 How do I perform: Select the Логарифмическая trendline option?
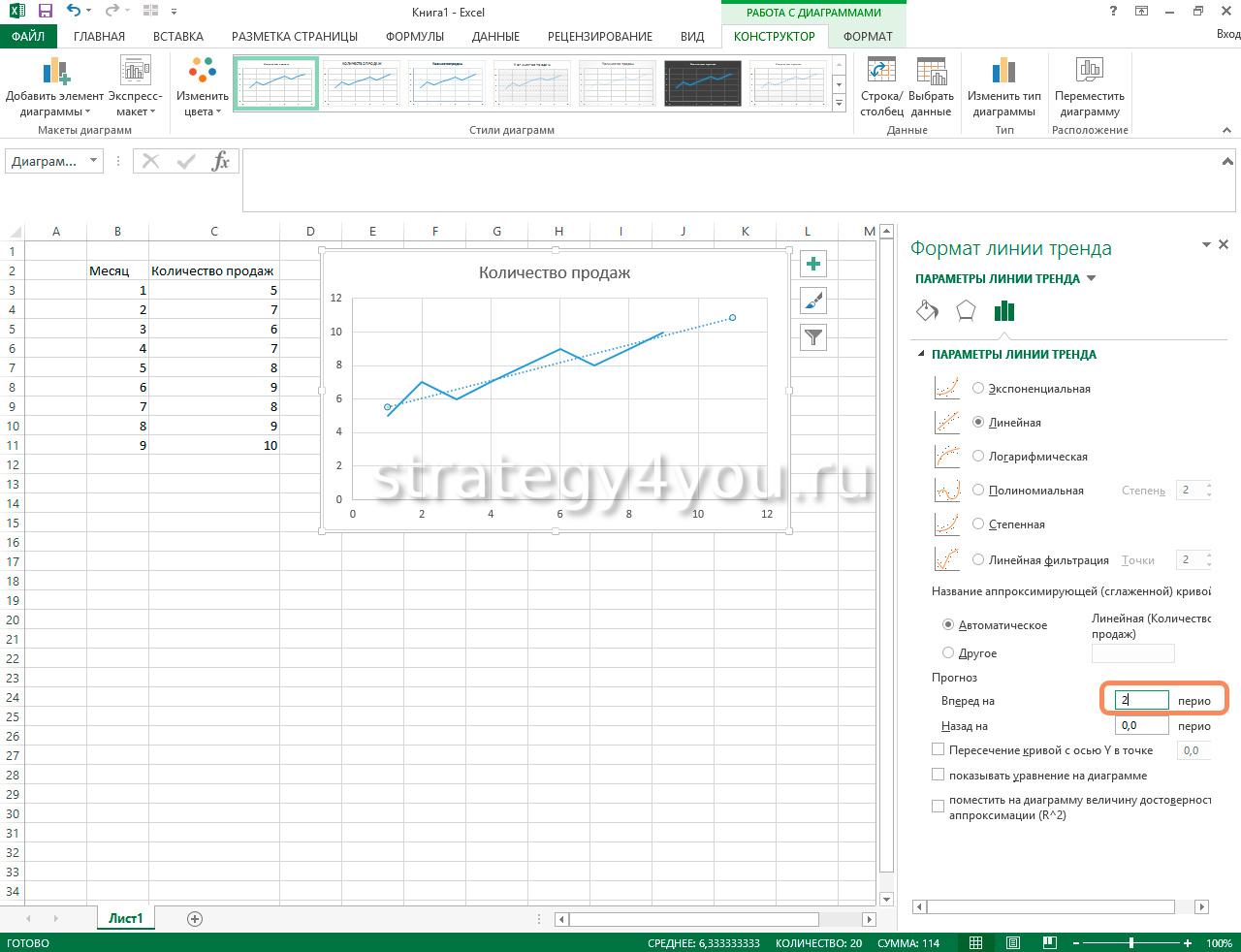pyautogui.click(x=978, y=457)
